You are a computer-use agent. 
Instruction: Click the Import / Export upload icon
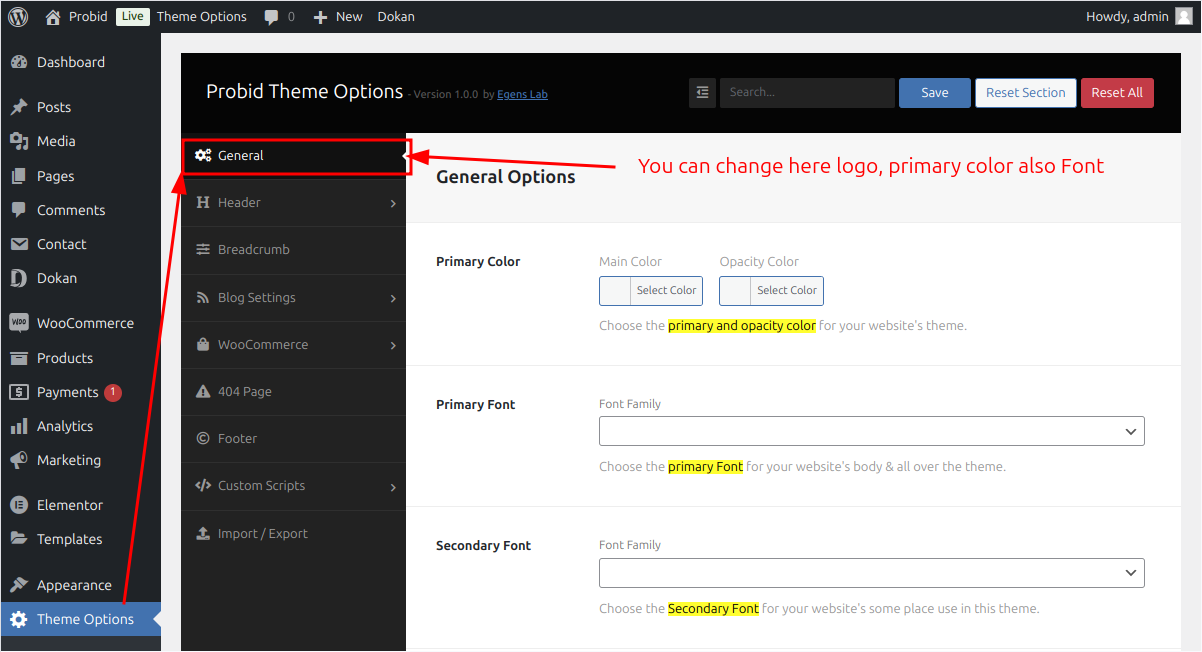click(203, 533)
